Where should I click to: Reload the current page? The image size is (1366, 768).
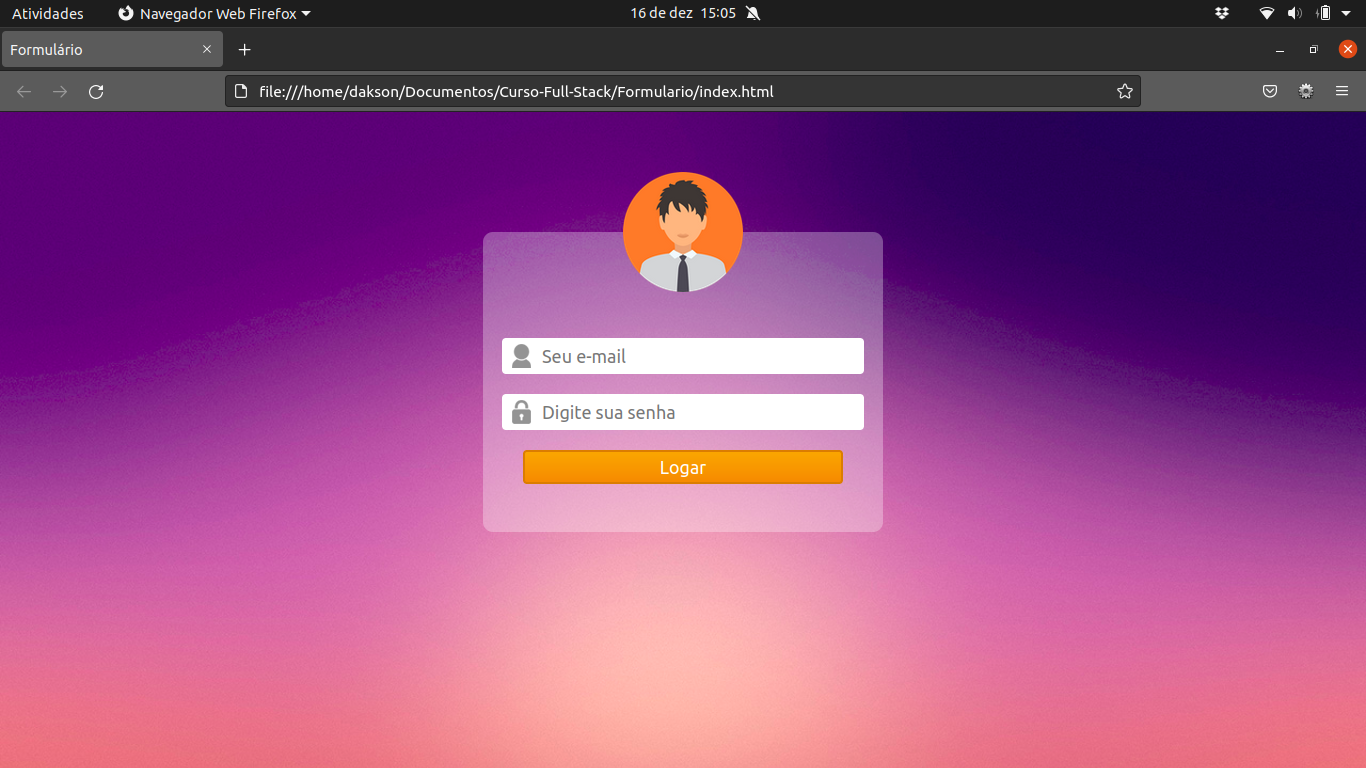point(96,91)
